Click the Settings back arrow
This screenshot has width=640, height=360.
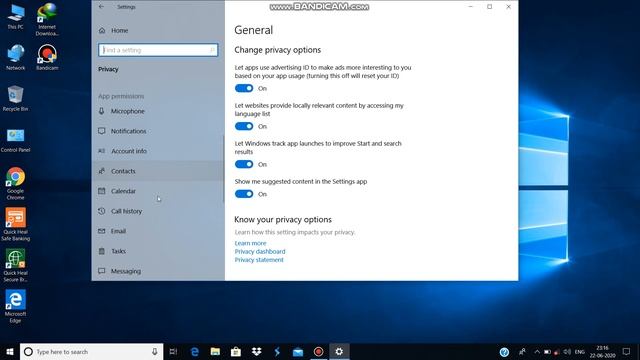pyautogui.click(x=101, y=7)
